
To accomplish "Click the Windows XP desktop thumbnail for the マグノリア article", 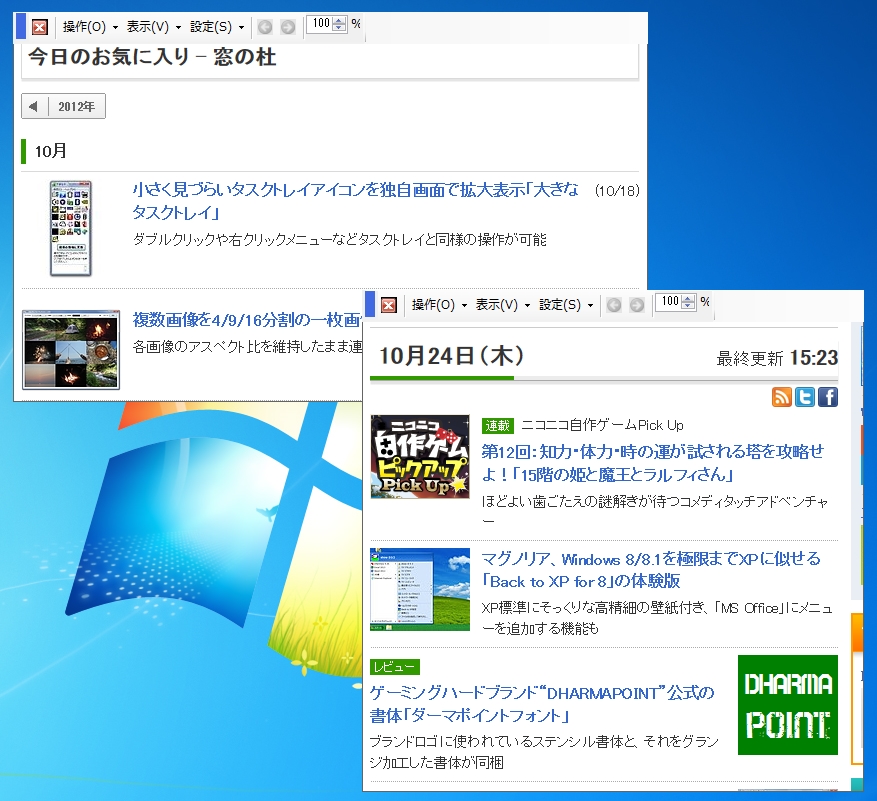I will click(420, 588).
